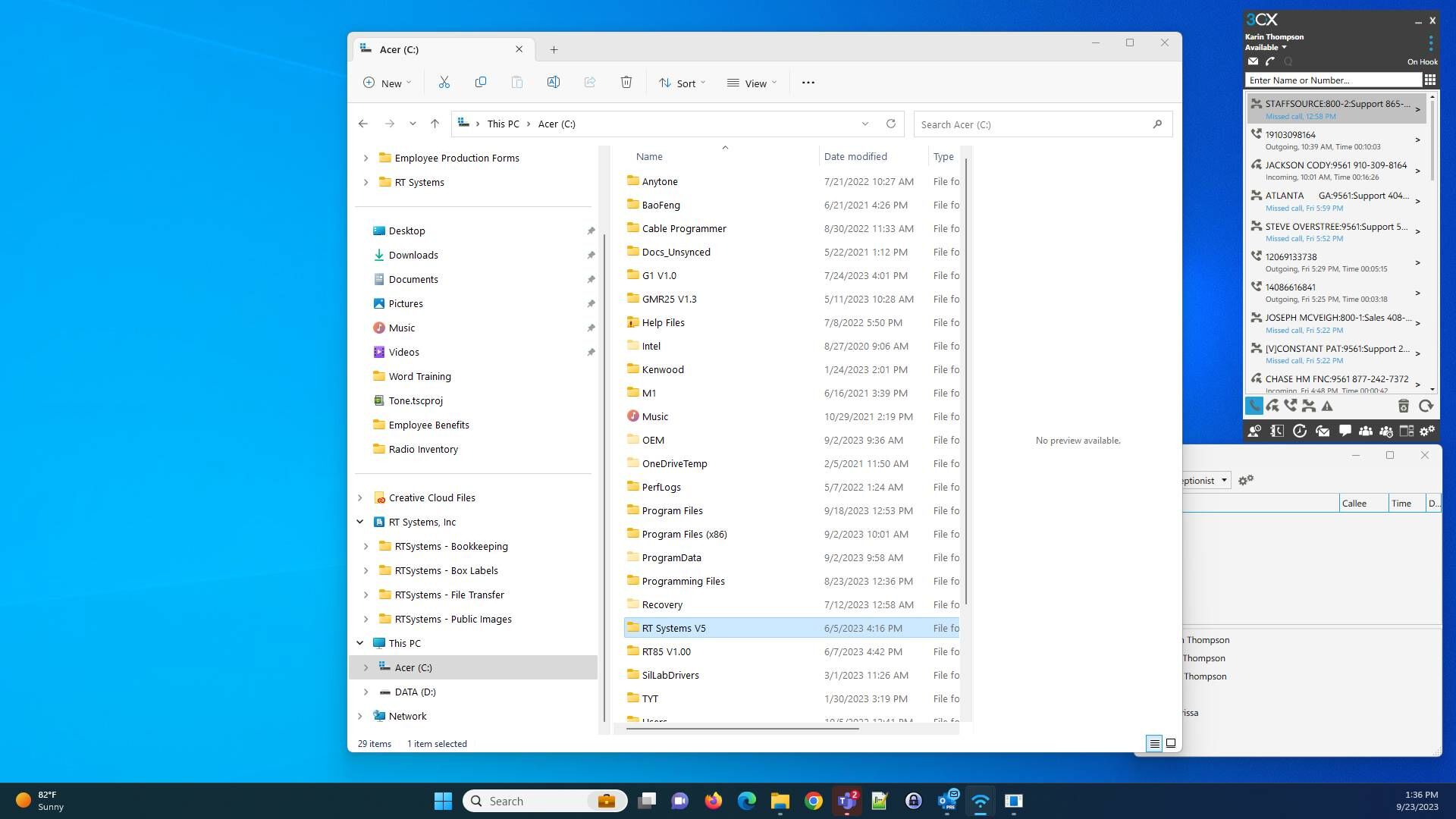The image size is (1456, 819).
Task: Open the 3CX switchboard layout icon
Action: click(x=1407, y=431)
